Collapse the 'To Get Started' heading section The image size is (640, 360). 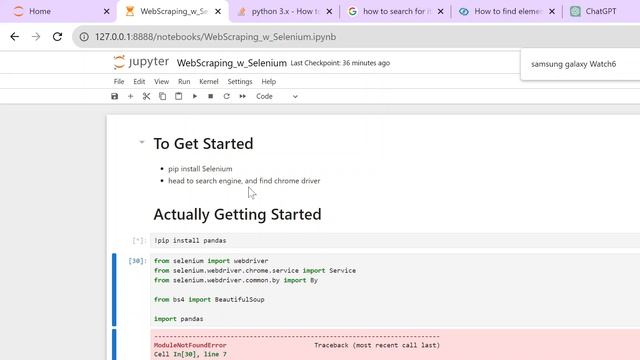click(142, 142)
